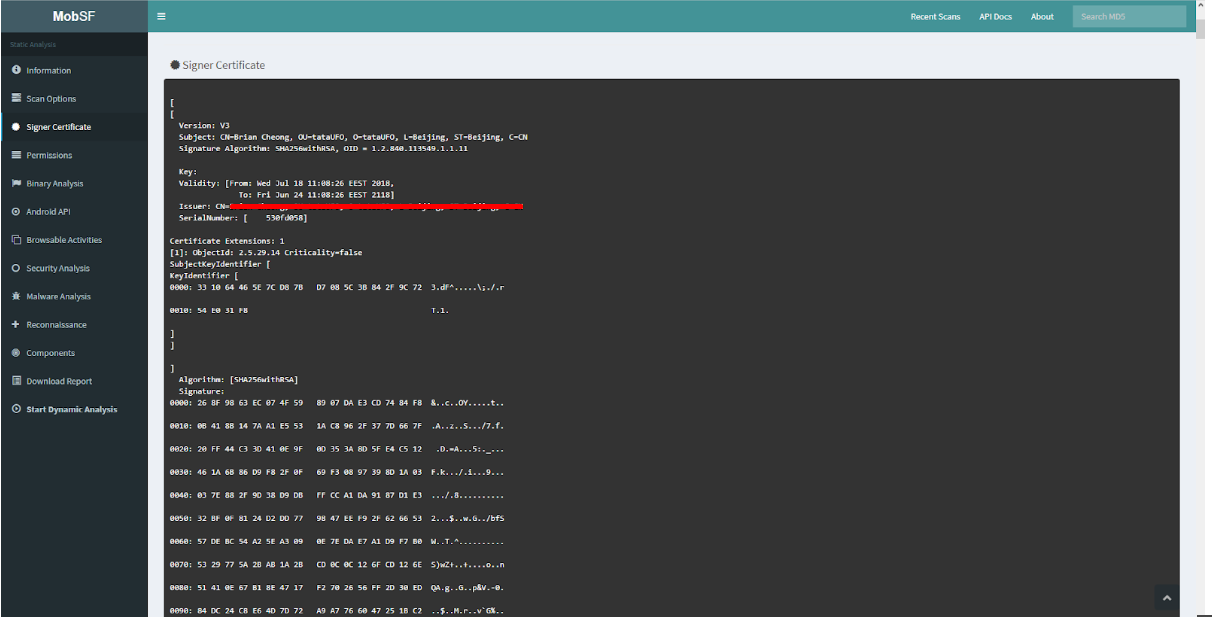Click the Signer Certificate circle icon
The height and width of the screenshot is (617, 1212).
[x=16, y=127]
